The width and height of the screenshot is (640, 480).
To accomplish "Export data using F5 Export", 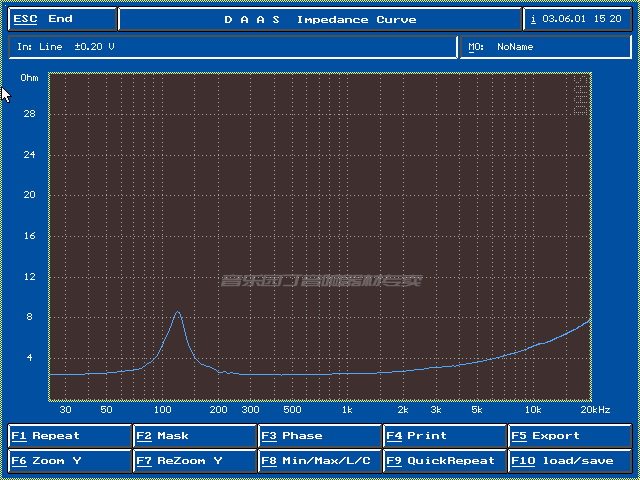I will click(570, 436).
